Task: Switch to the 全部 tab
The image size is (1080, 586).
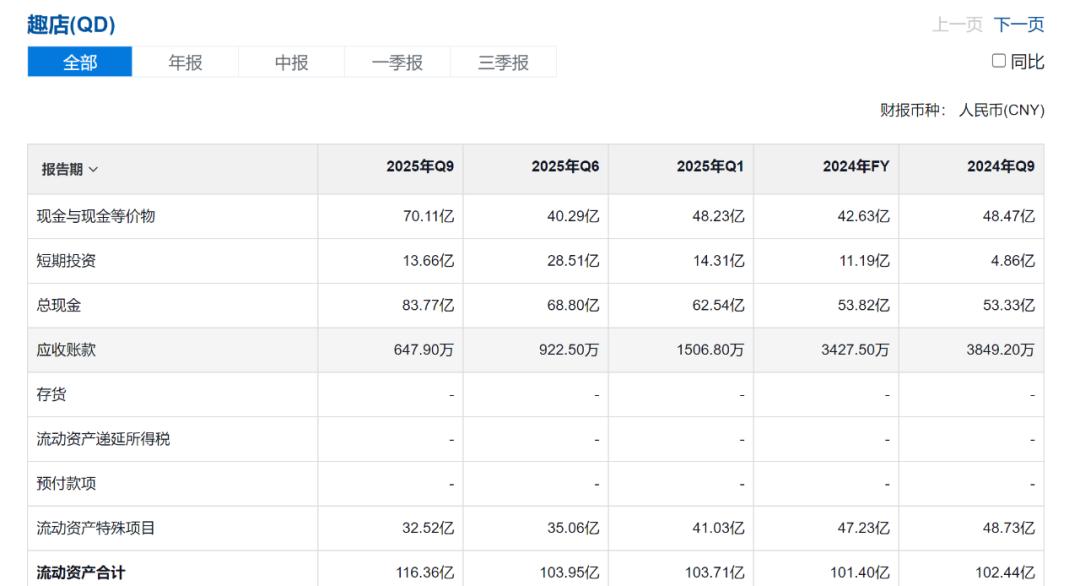Action: (80, 62)
